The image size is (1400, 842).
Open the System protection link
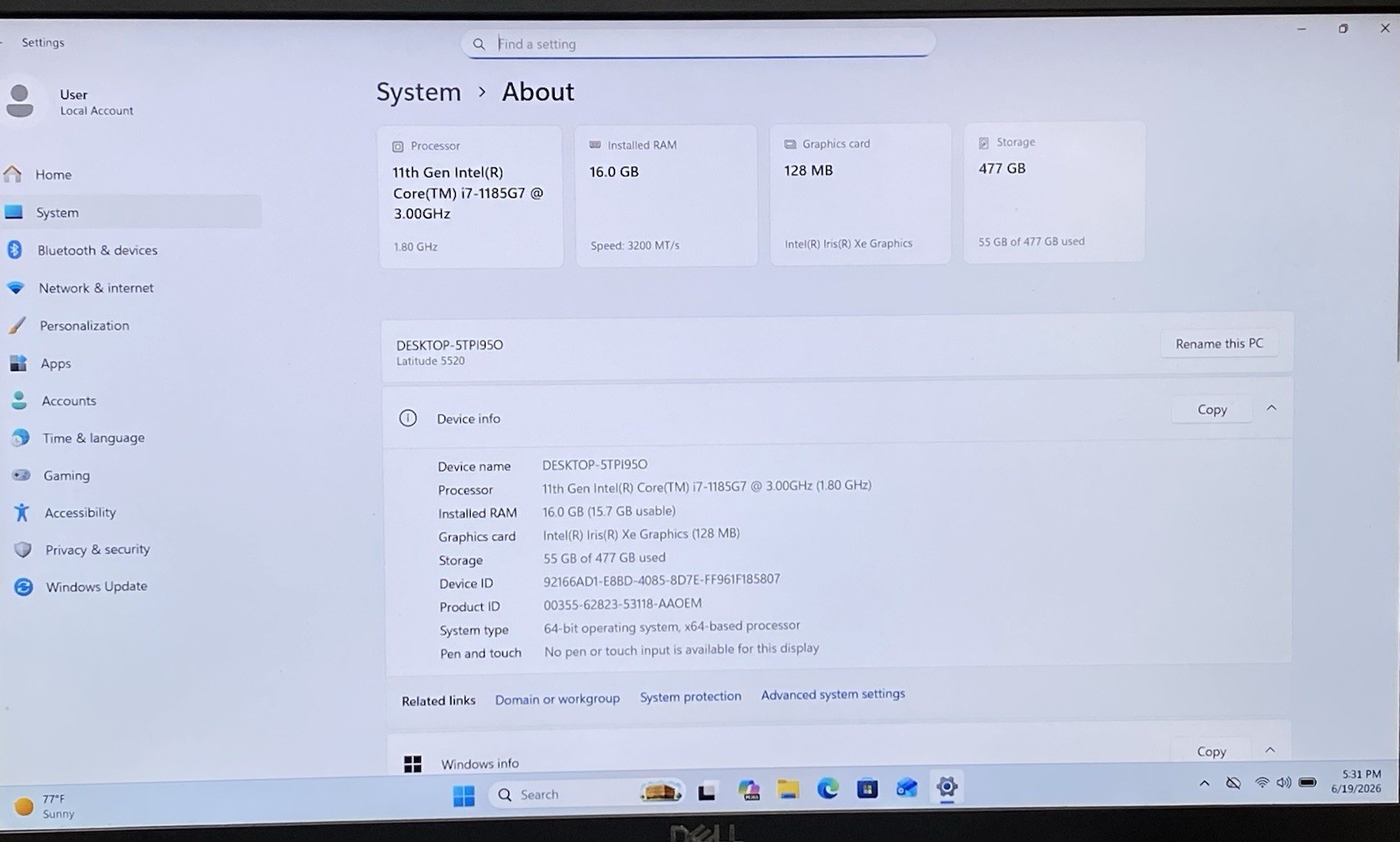690,697
